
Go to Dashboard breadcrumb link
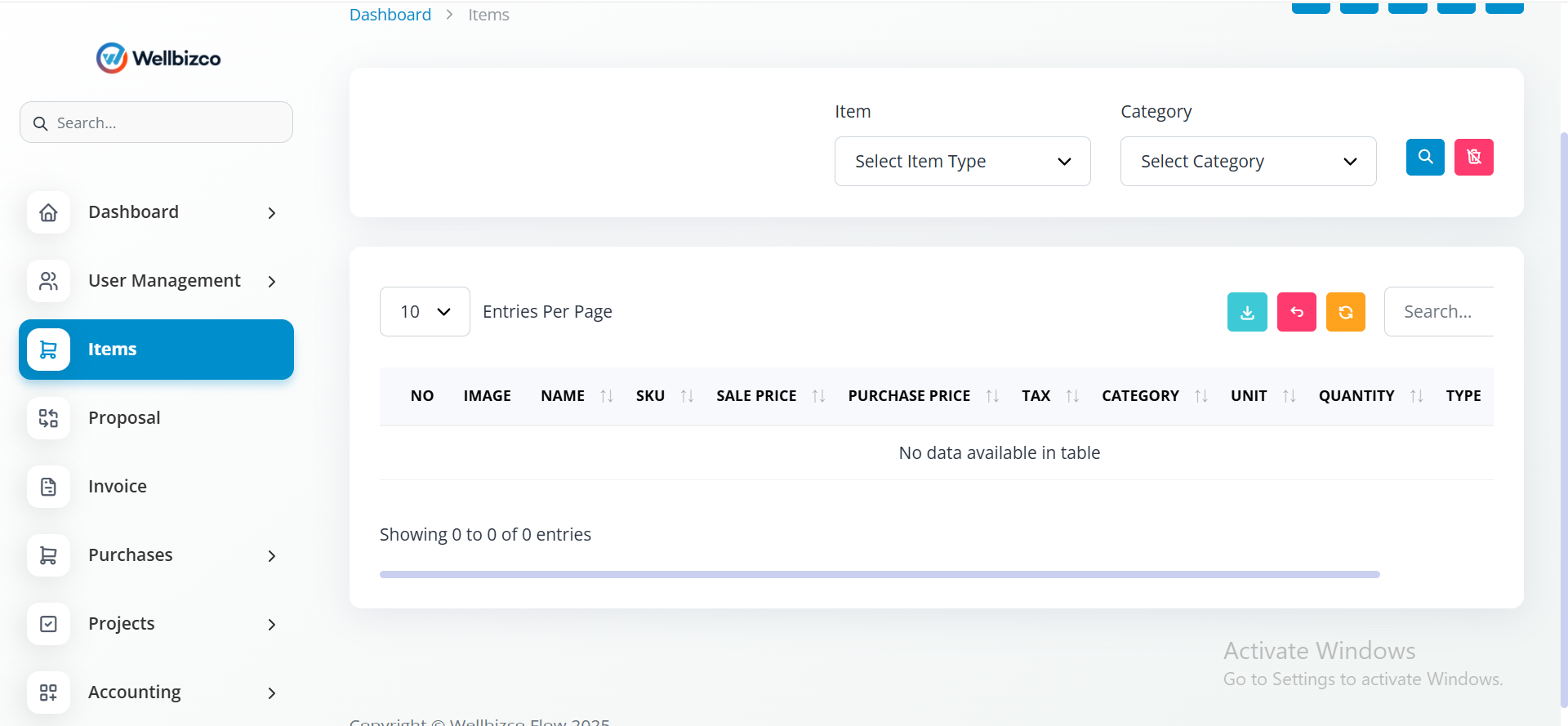(390, 15)
